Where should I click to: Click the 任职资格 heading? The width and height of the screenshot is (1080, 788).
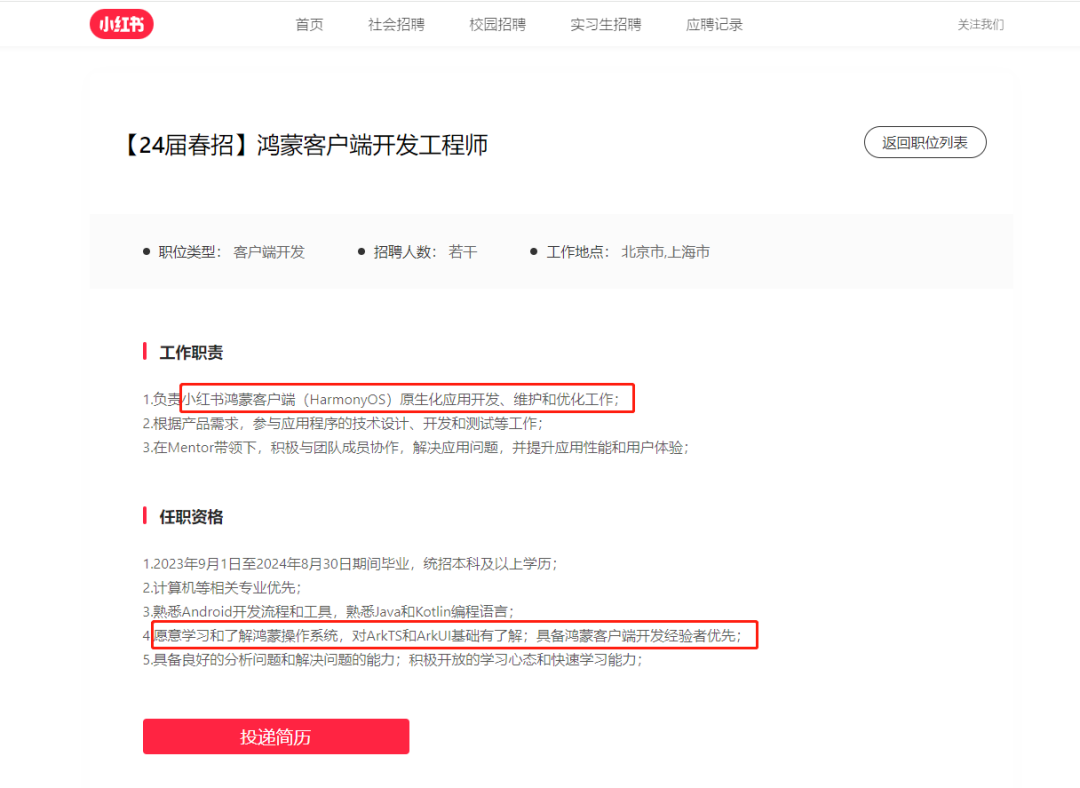(191, 517)
